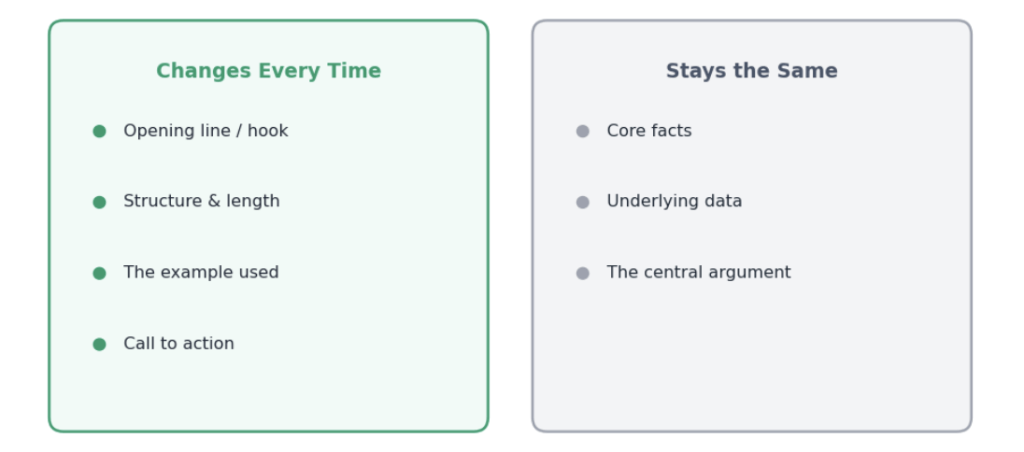
Task: Click the green bullet beside Call to action
Action: [x=99, y=344]
